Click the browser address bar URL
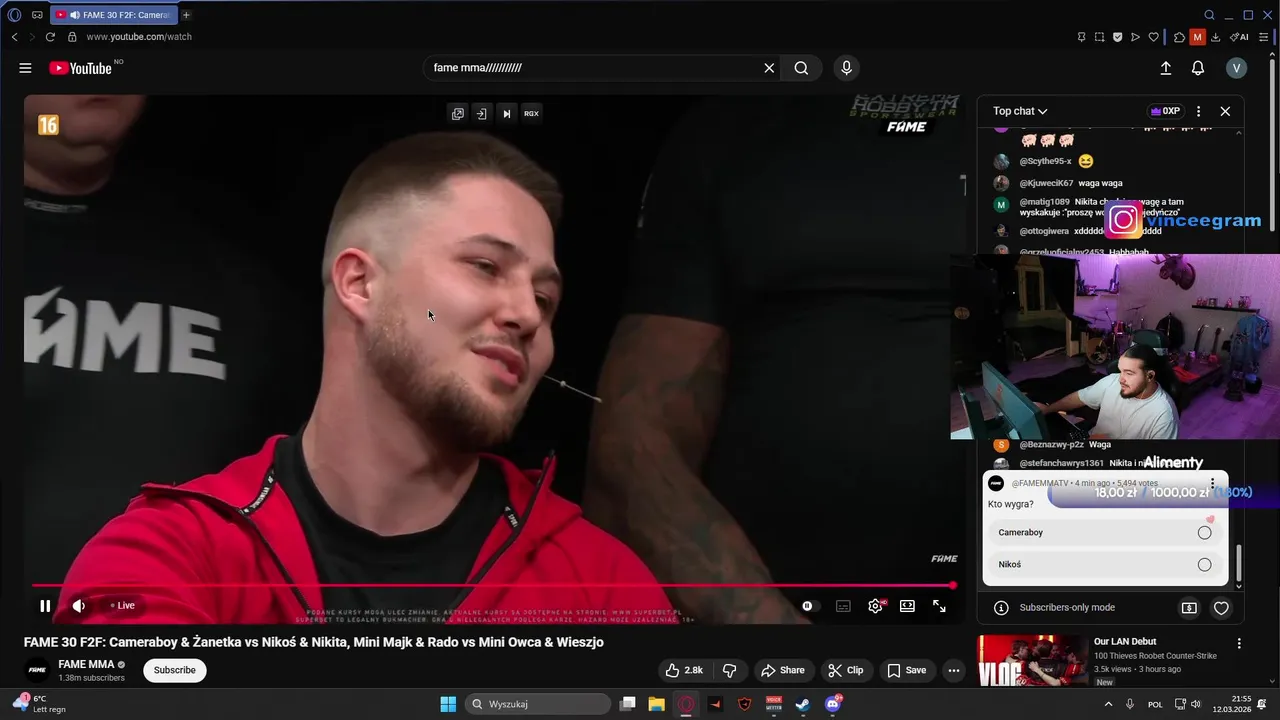Viewport: 1280px width, 720px height. coord(139,37)
